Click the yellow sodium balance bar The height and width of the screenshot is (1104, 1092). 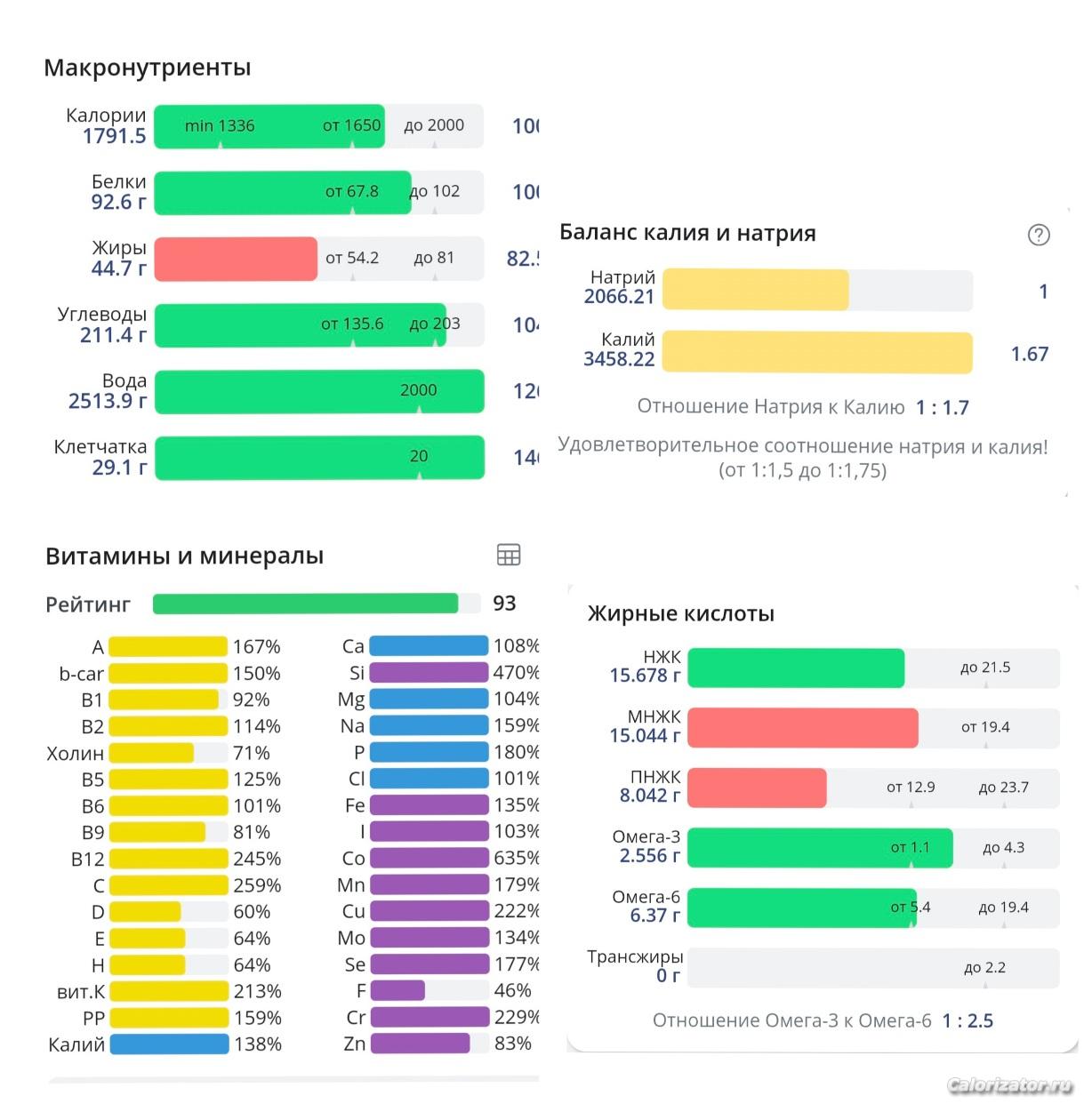point(755,290)
